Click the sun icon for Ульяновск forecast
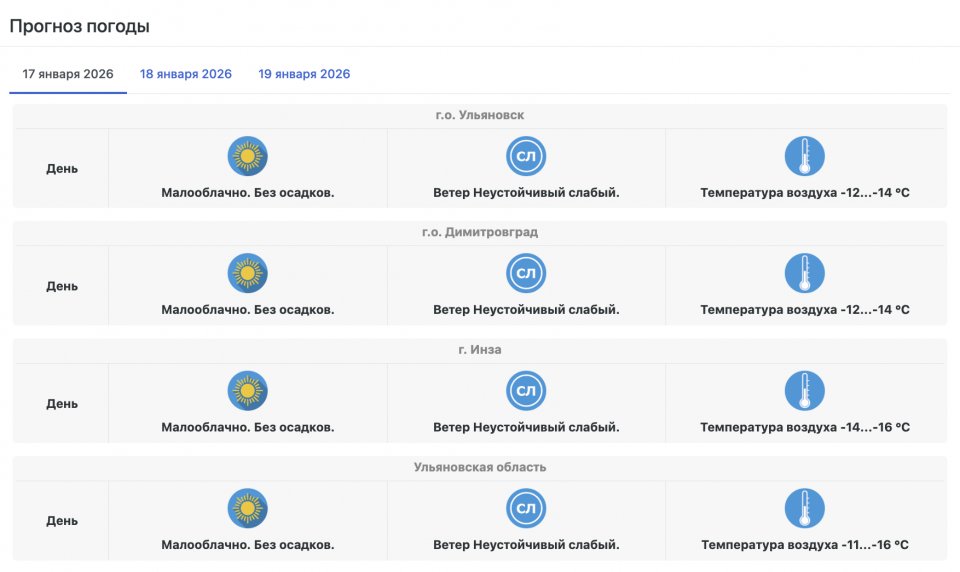 (x=248, y=156)
